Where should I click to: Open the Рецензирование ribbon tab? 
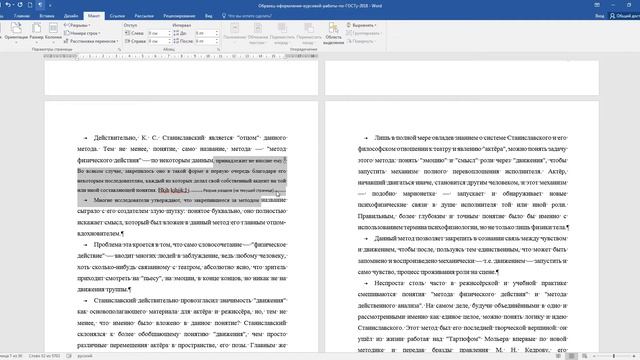(179, 16)
